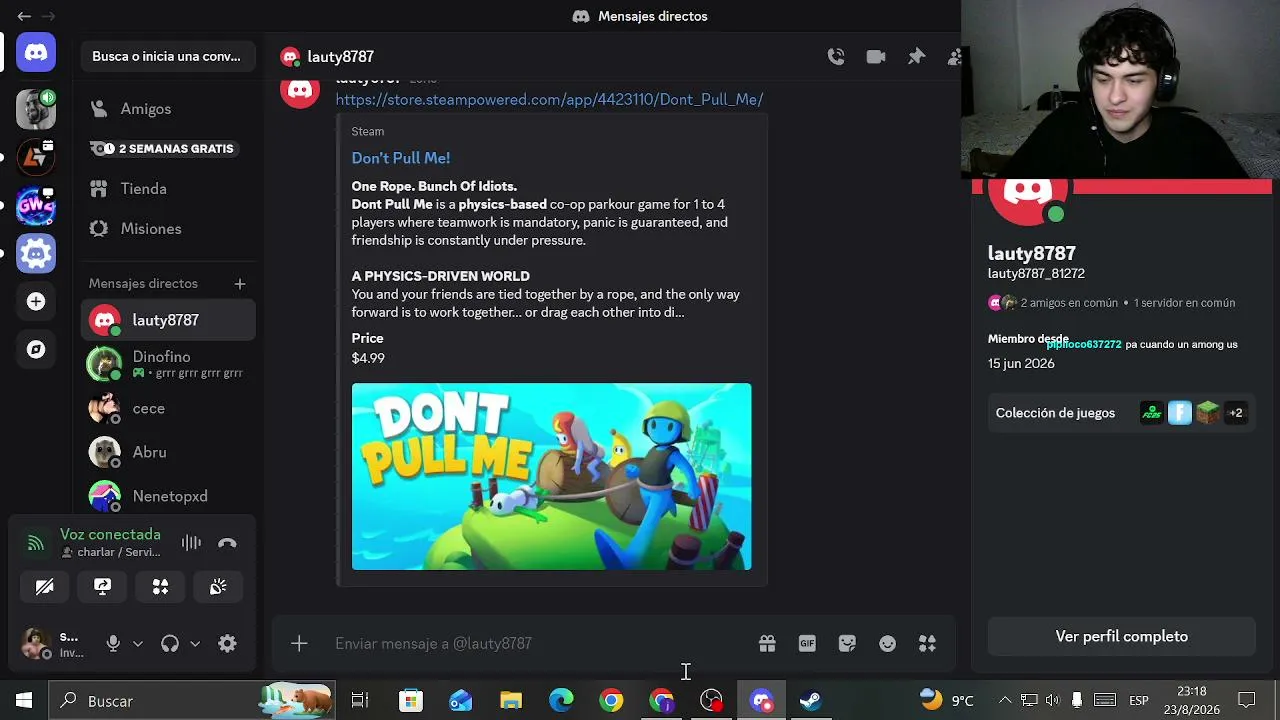Open Abru direct message
Screen dimensions: 1280x720
(168, 452)
